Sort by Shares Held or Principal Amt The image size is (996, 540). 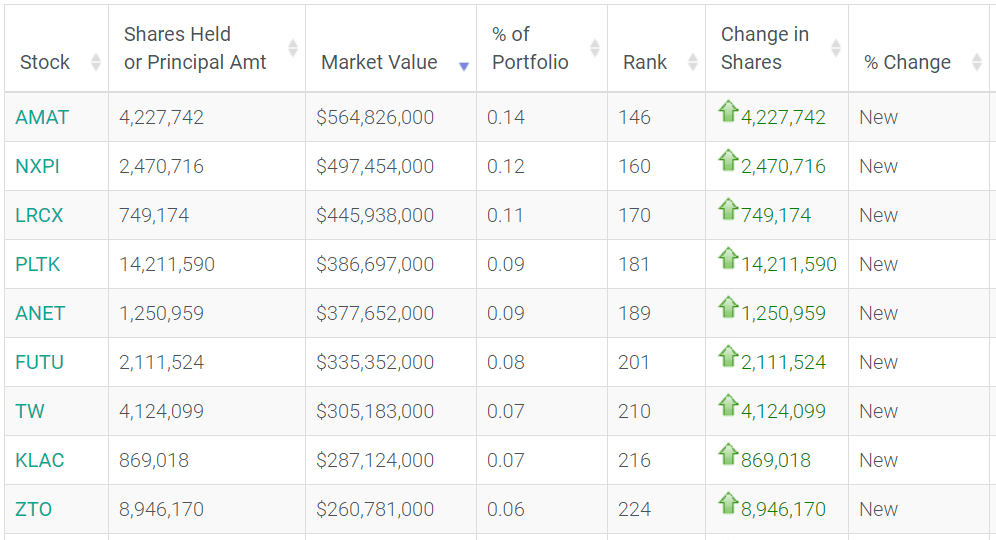[x=195, y=48]
